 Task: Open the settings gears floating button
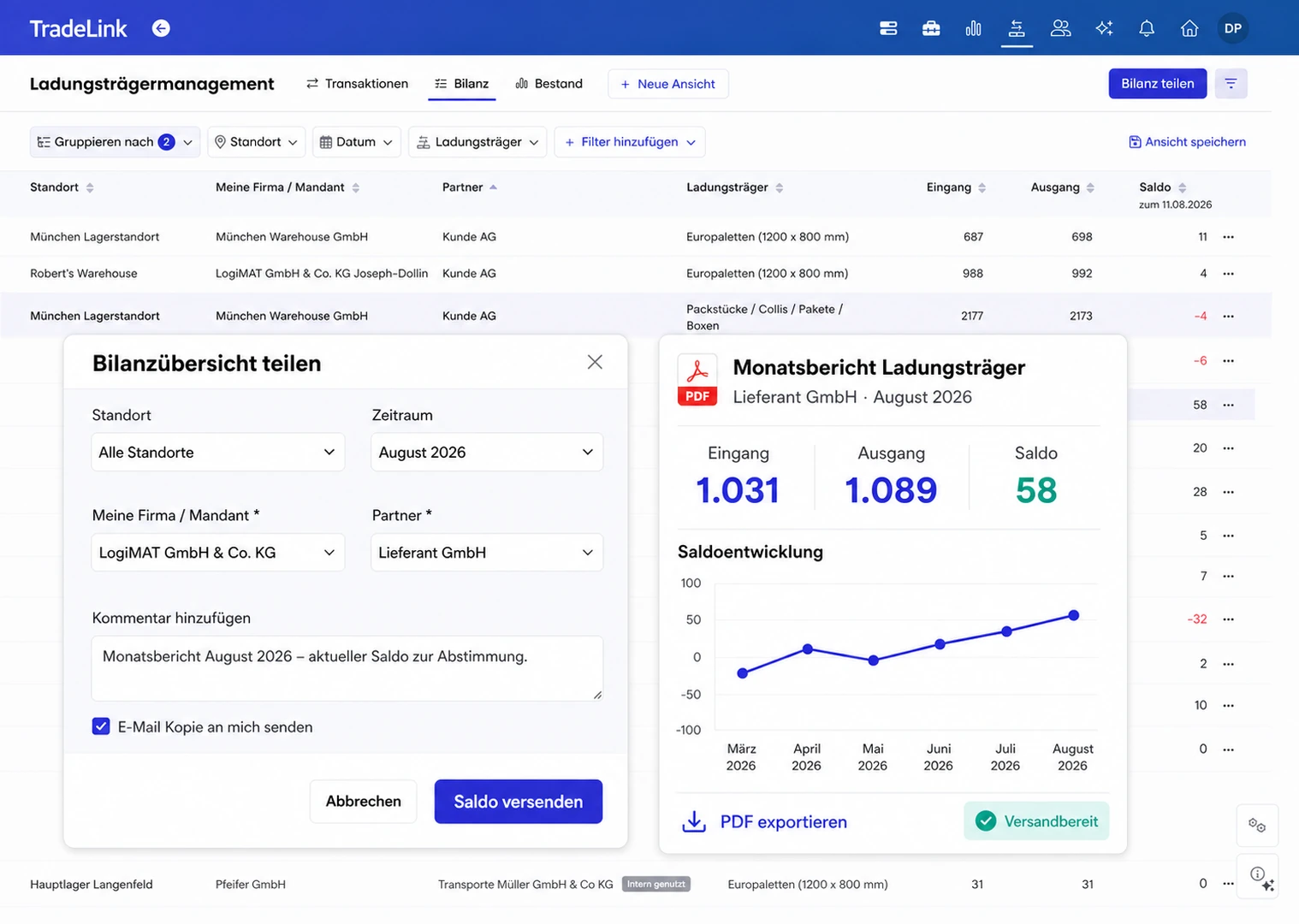tap(1257, 825)
